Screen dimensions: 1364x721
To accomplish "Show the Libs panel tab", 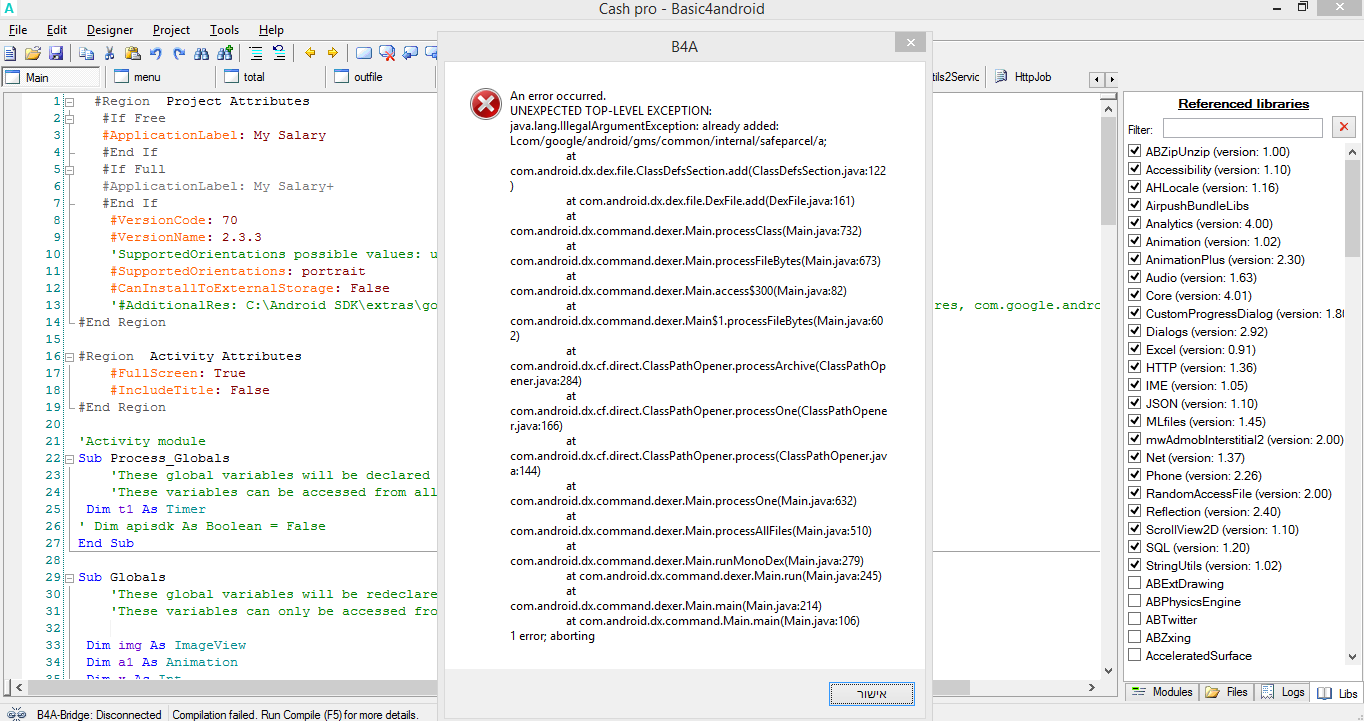I will point(1337,692).
